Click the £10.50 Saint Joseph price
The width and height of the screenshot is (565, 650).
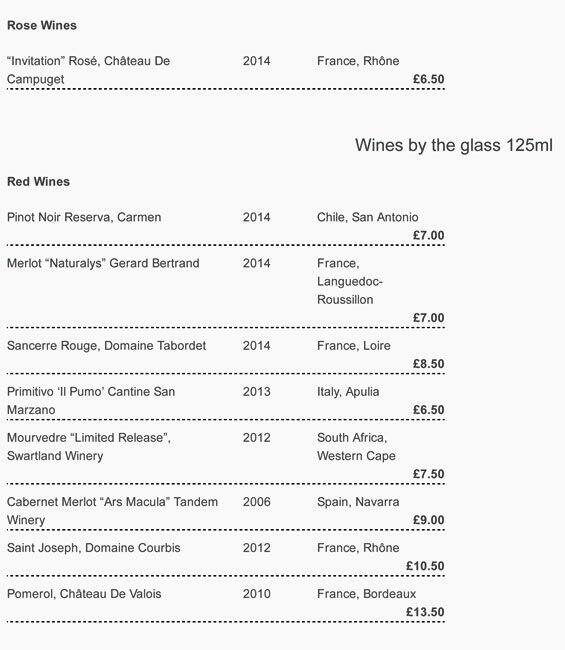click(425, 566)
